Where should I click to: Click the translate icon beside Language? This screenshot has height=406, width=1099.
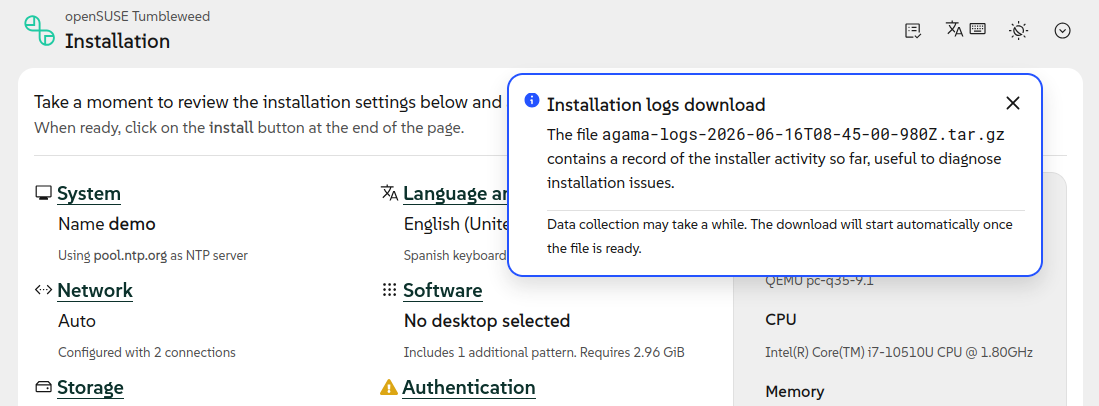tap(389, 193)
